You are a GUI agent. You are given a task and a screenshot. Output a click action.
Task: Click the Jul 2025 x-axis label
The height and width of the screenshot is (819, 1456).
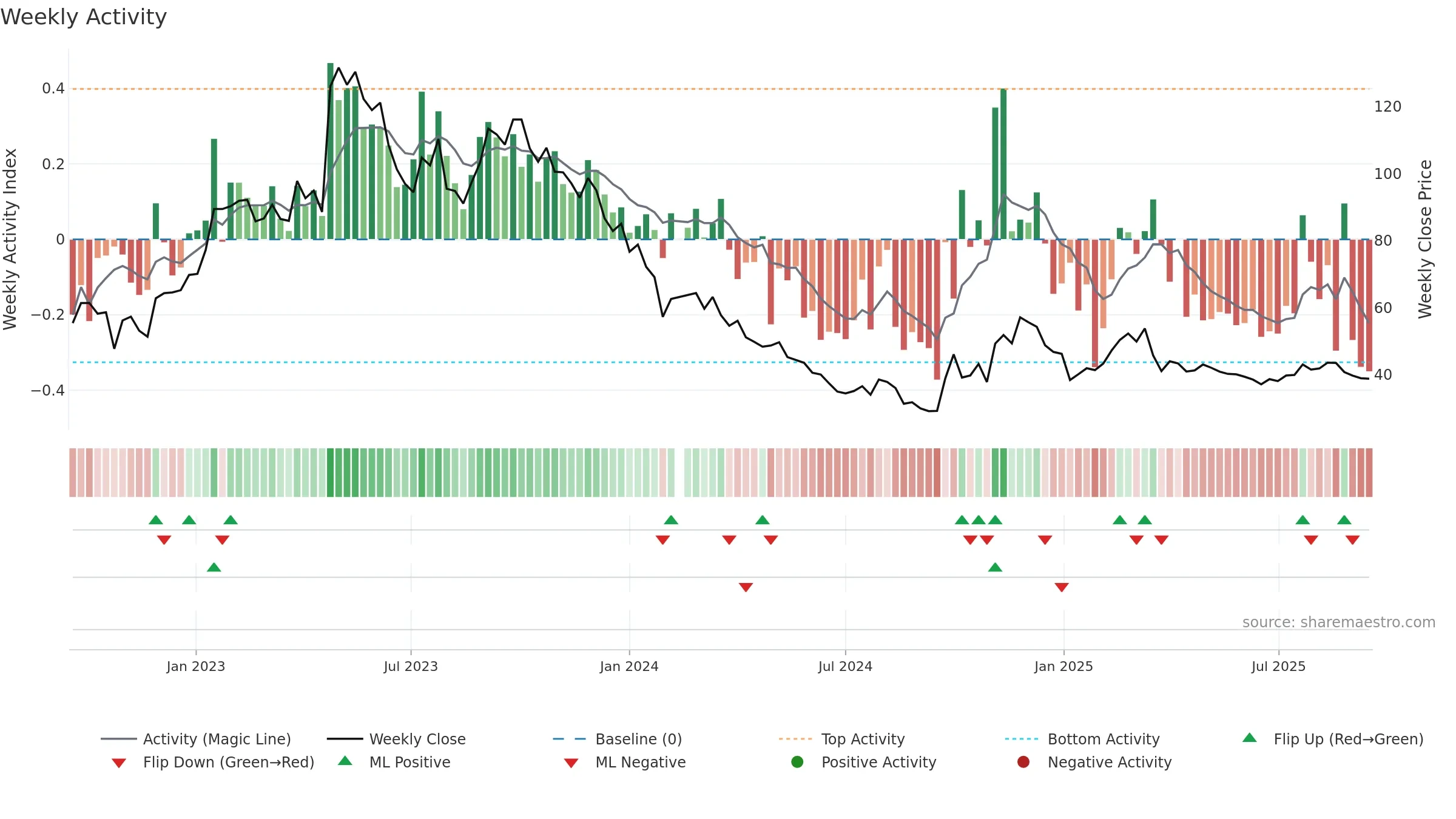click(1278, 666)
